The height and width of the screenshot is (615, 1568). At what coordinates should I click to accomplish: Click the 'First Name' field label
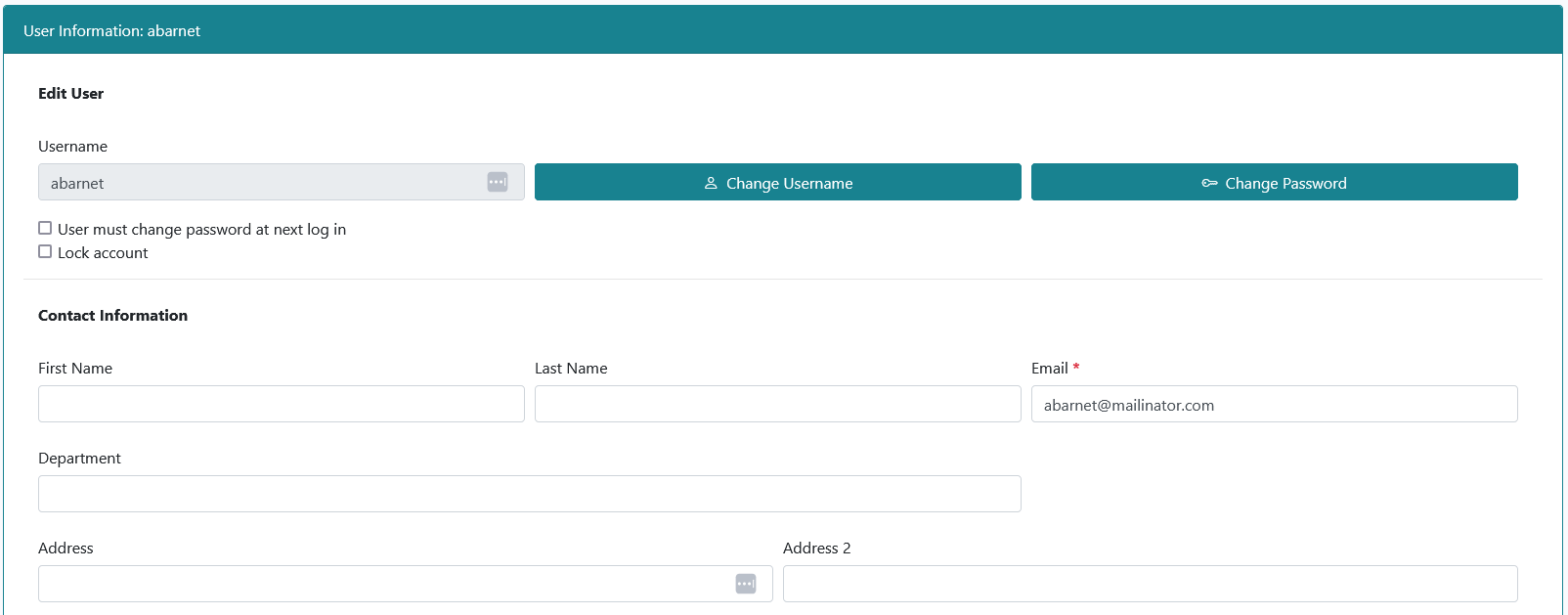75,369
